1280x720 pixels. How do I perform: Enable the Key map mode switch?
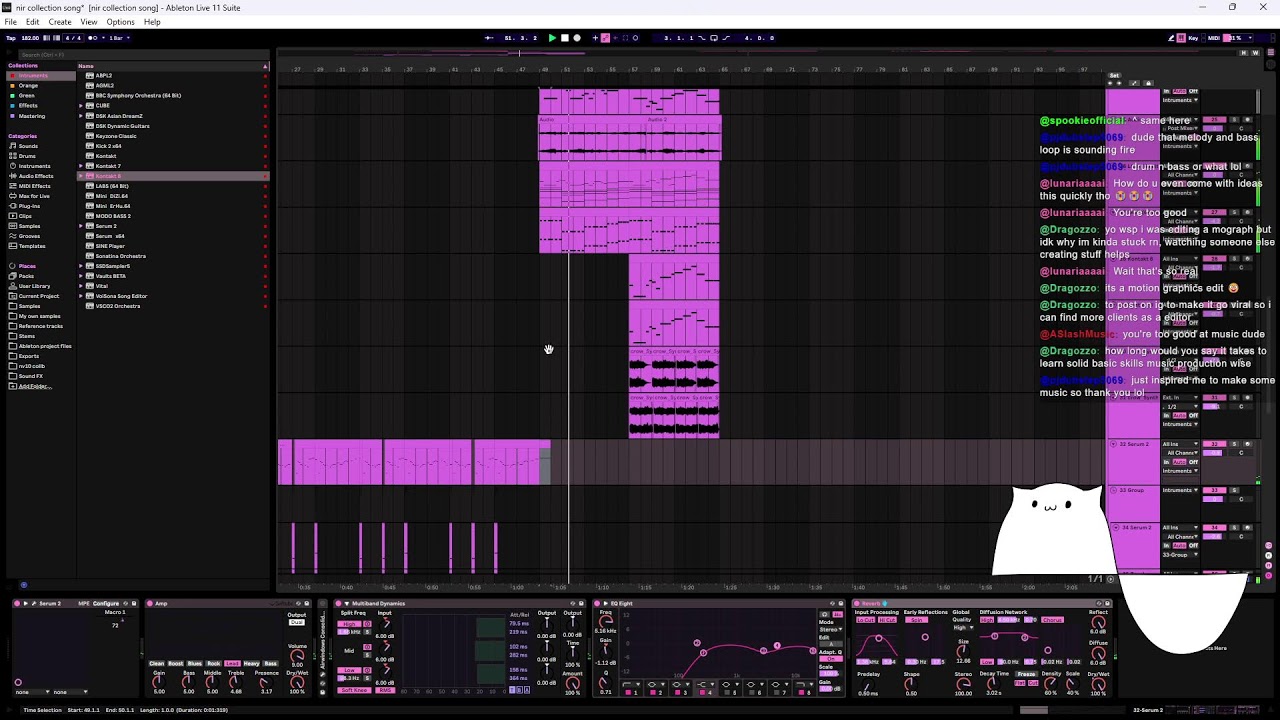tap(1193, 38)
